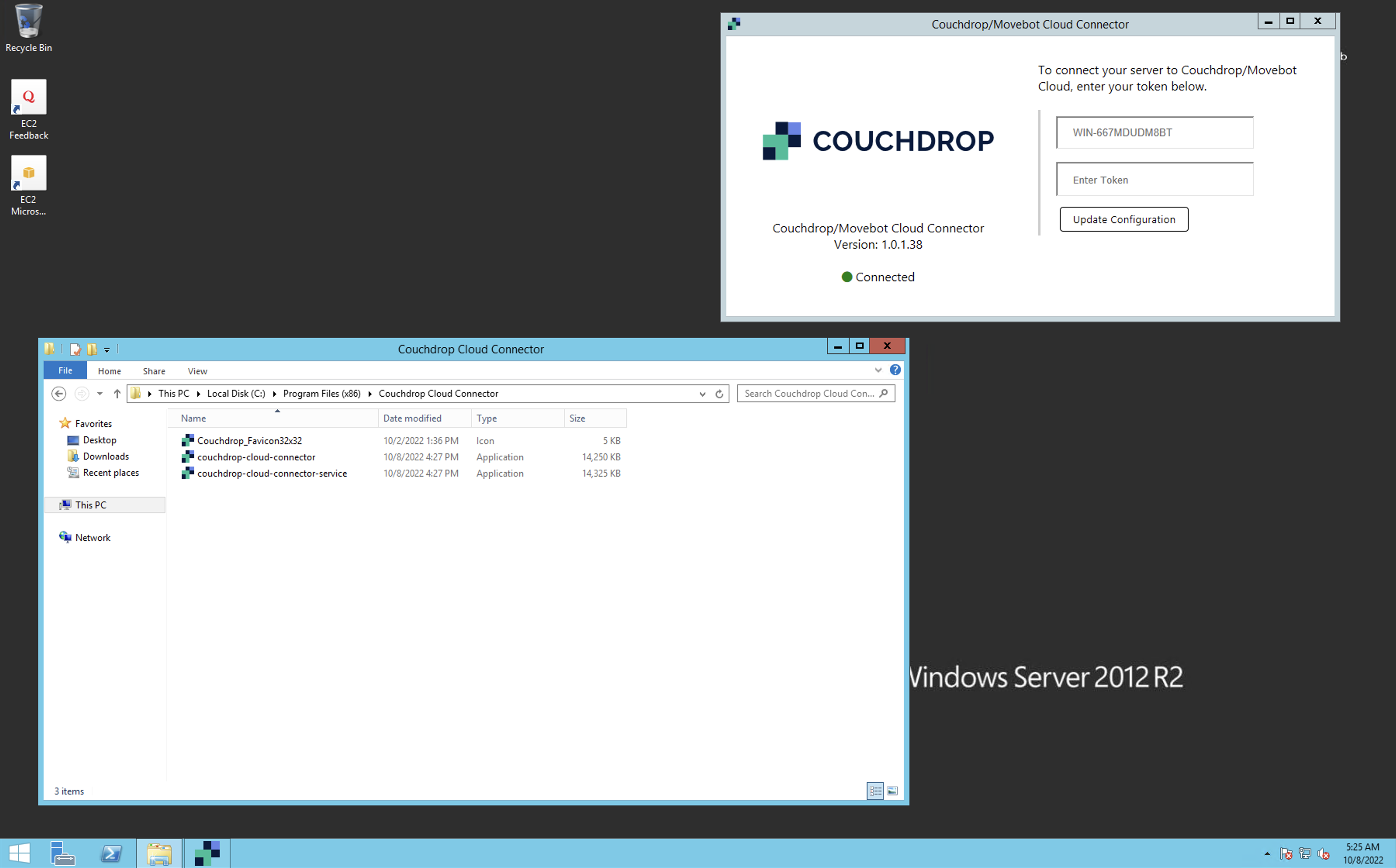Switch to Large icons view in status bar
The width and height of the screenshot is (1396, 868).
(892, 791)
